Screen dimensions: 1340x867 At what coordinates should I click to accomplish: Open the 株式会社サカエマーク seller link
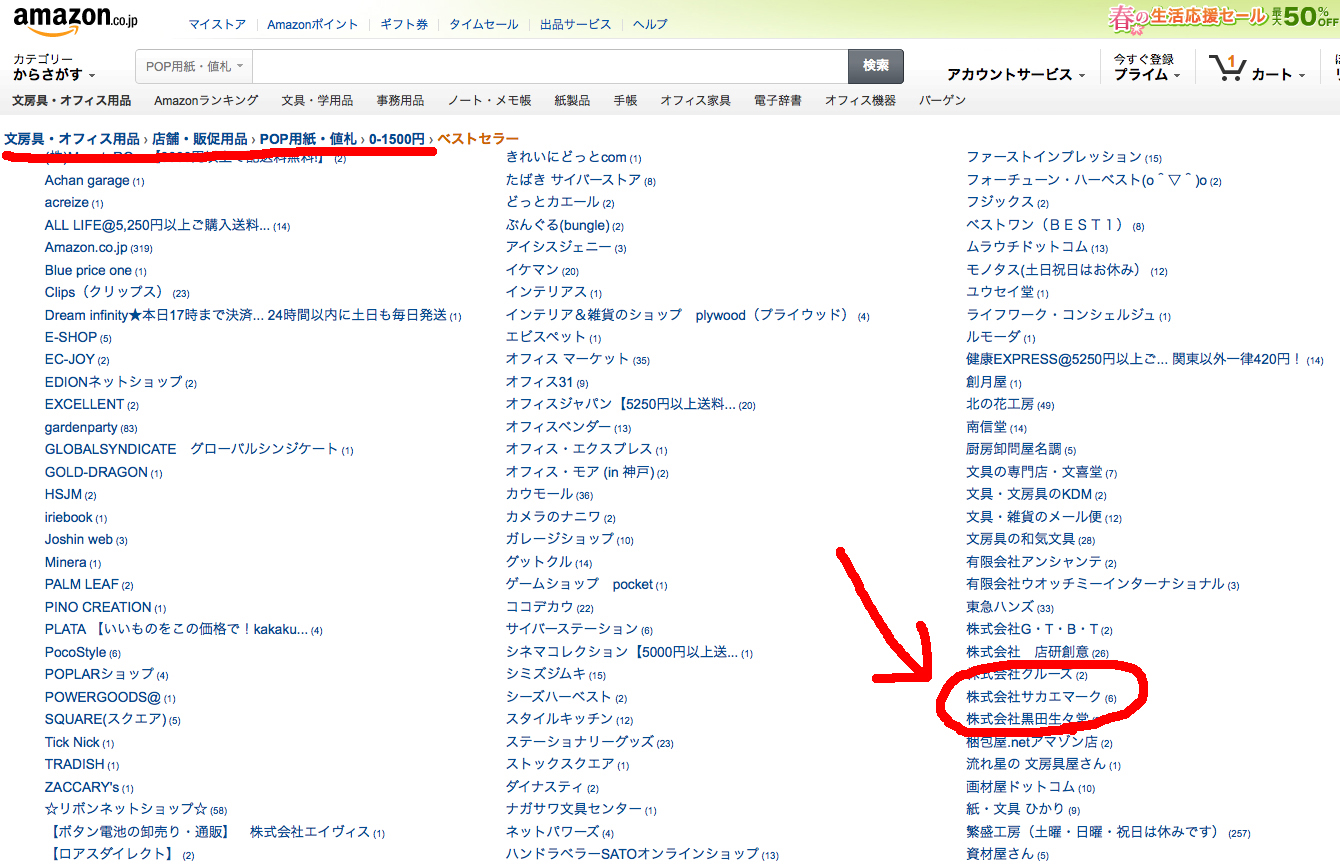1033,697
